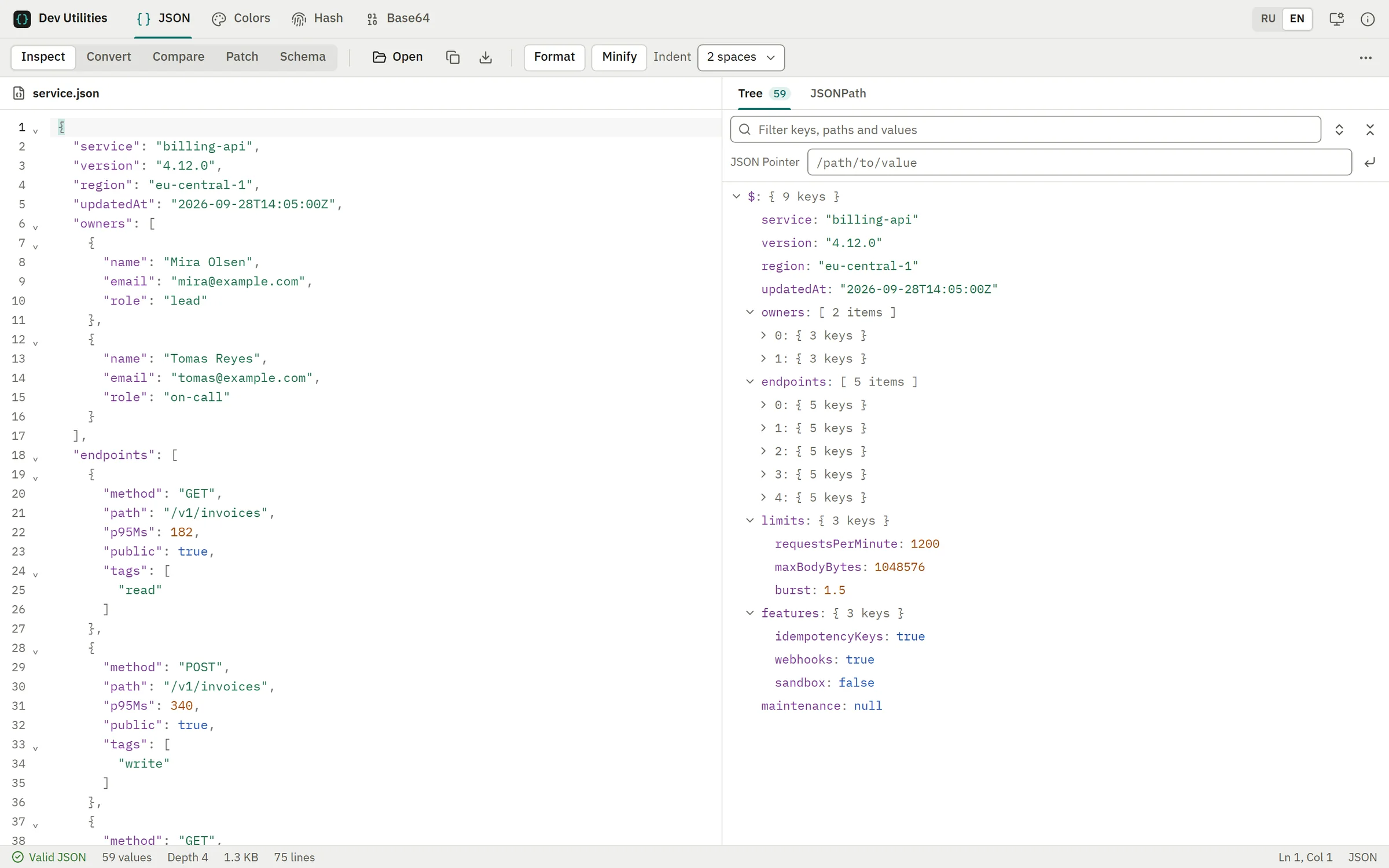
Task: Click the download JSON icon
Action: click(486, 57)
